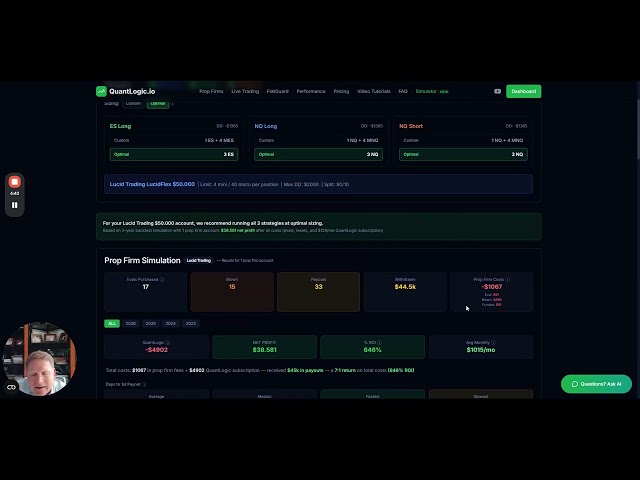Image resolution: width=640 pixels, height=480 pixels.
Task: Click the Questions? Ask AI button
Action: pos(596,384)
